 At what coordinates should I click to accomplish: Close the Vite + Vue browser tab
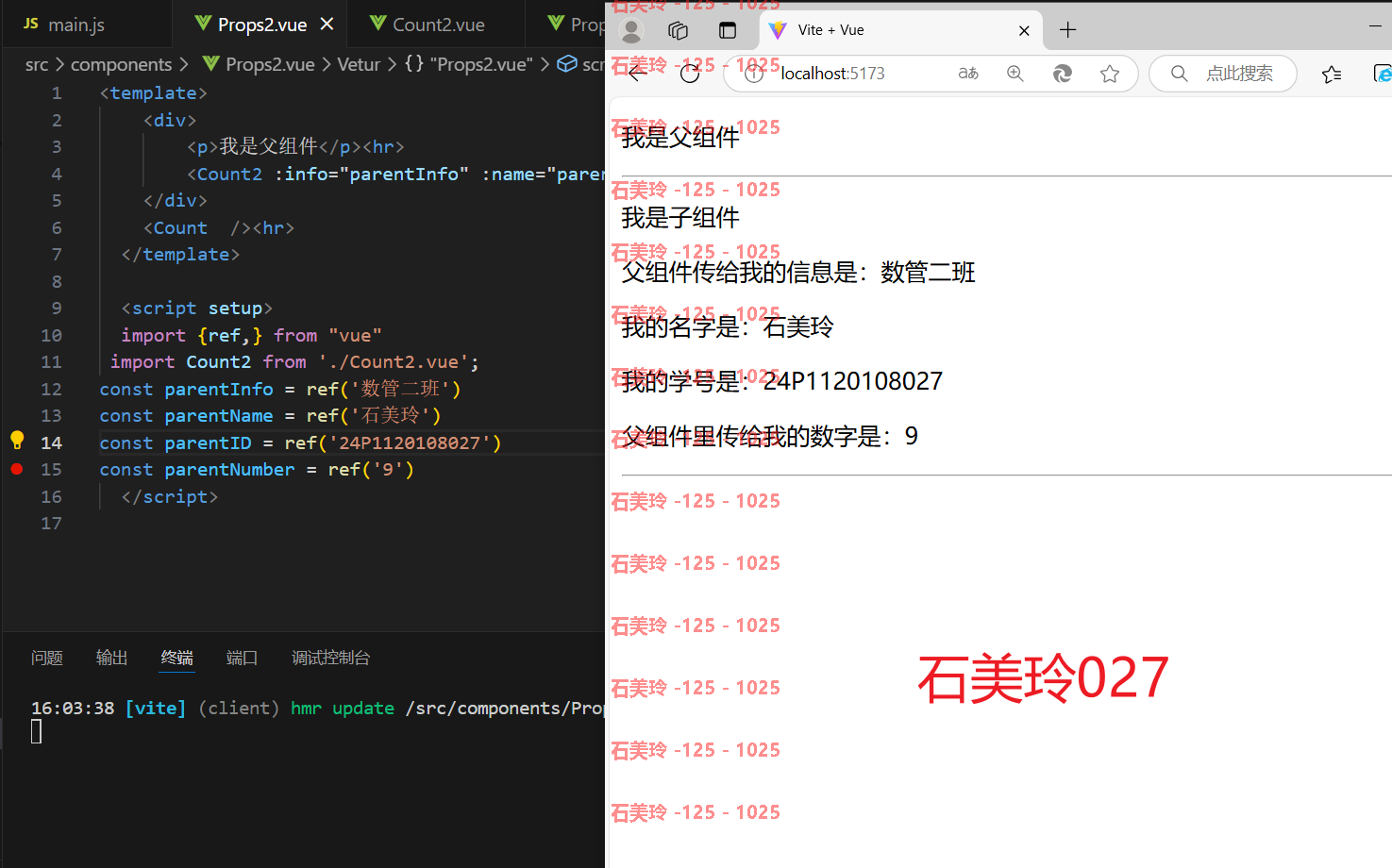(x=1024, y=30)
